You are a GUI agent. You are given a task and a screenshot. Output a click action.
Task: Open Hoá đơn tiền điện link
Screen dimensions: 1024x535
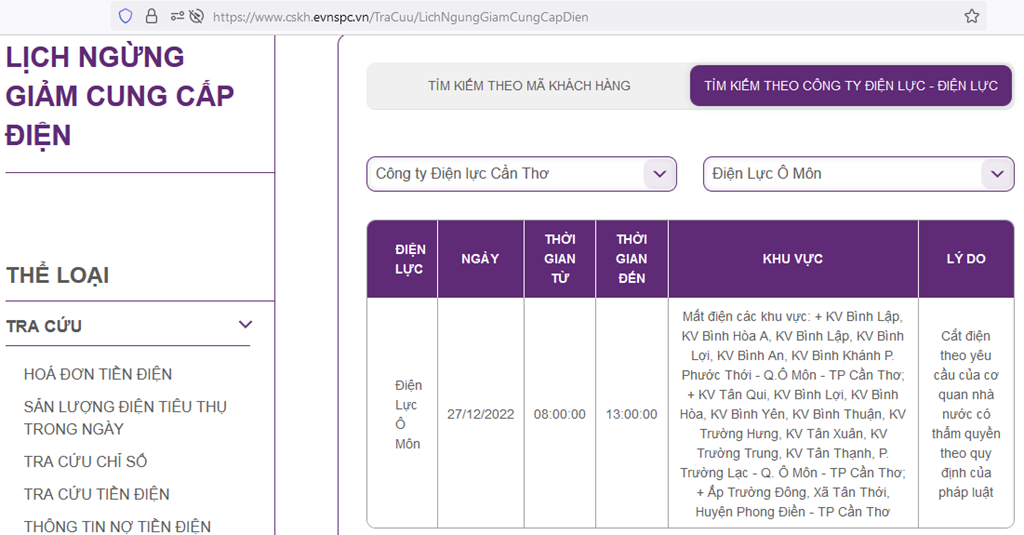coord(98,374)
